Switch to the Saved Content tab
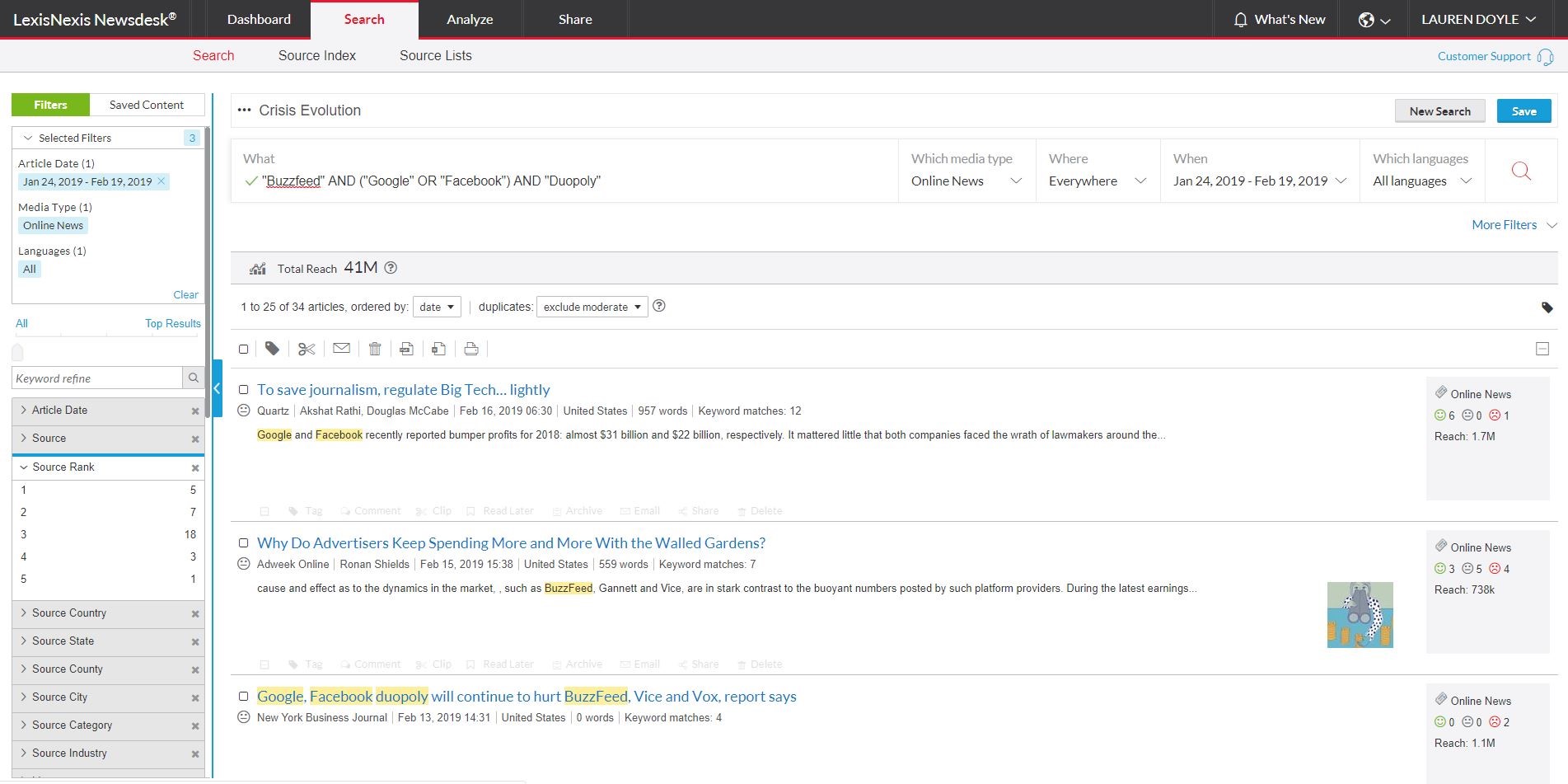Image resolution: width=1568 pixels, height=784 pixels. coord(147,105)
